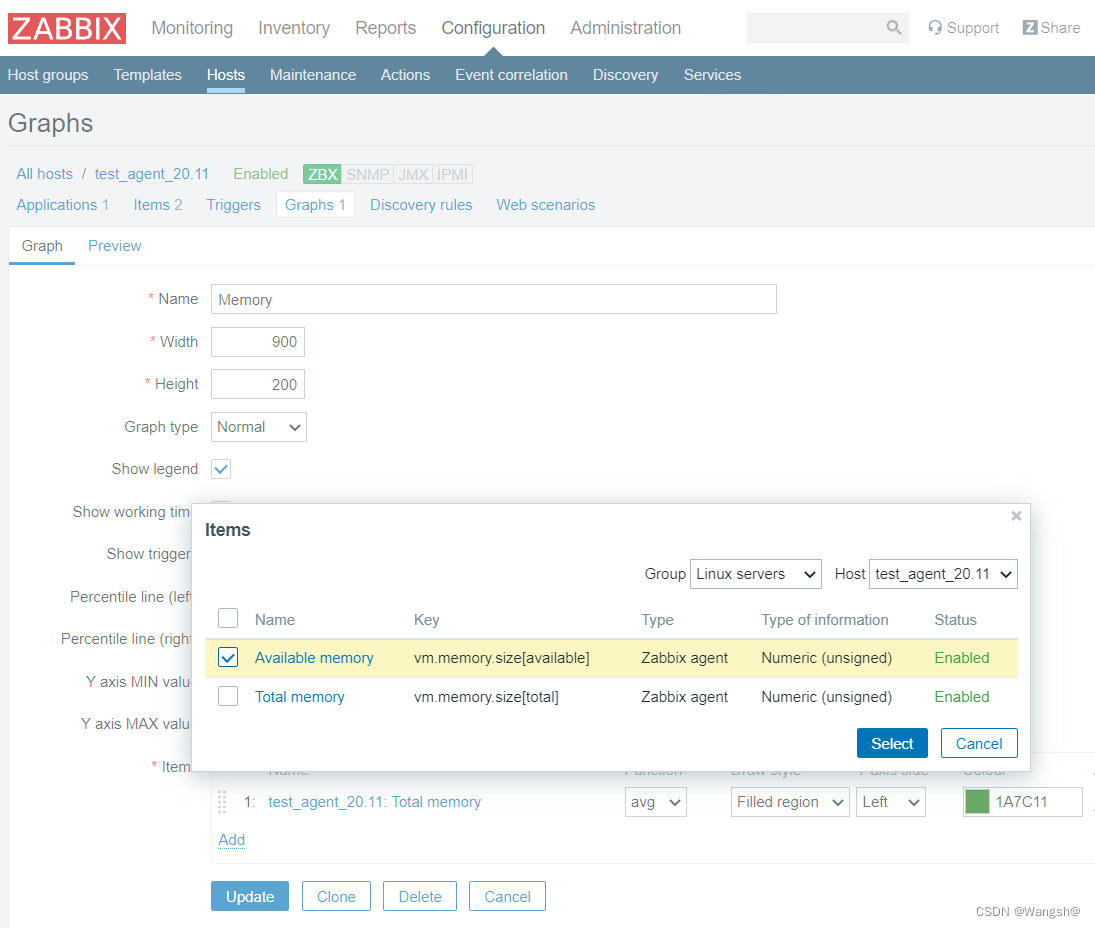Image resolution: width=1095 pixels, height=928 pixels.
Task: Click the Zabbix logo
Action: [67, 29]
